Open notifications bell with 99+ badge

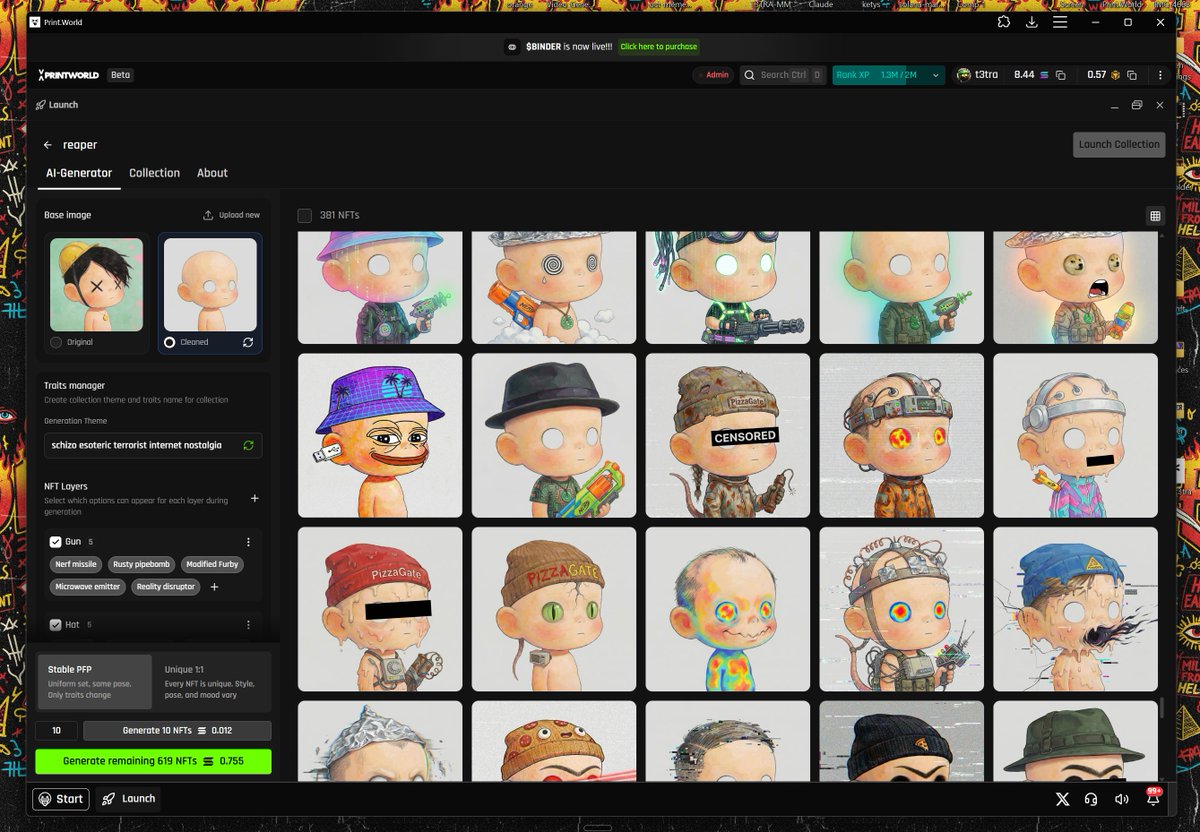click(1152, 798)
